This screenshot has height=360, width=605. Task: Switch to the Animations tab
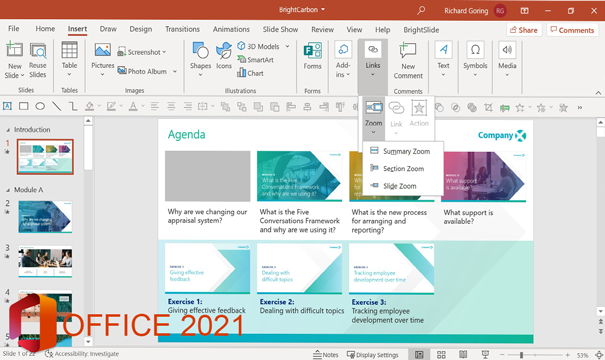click(x=231, y=29)
